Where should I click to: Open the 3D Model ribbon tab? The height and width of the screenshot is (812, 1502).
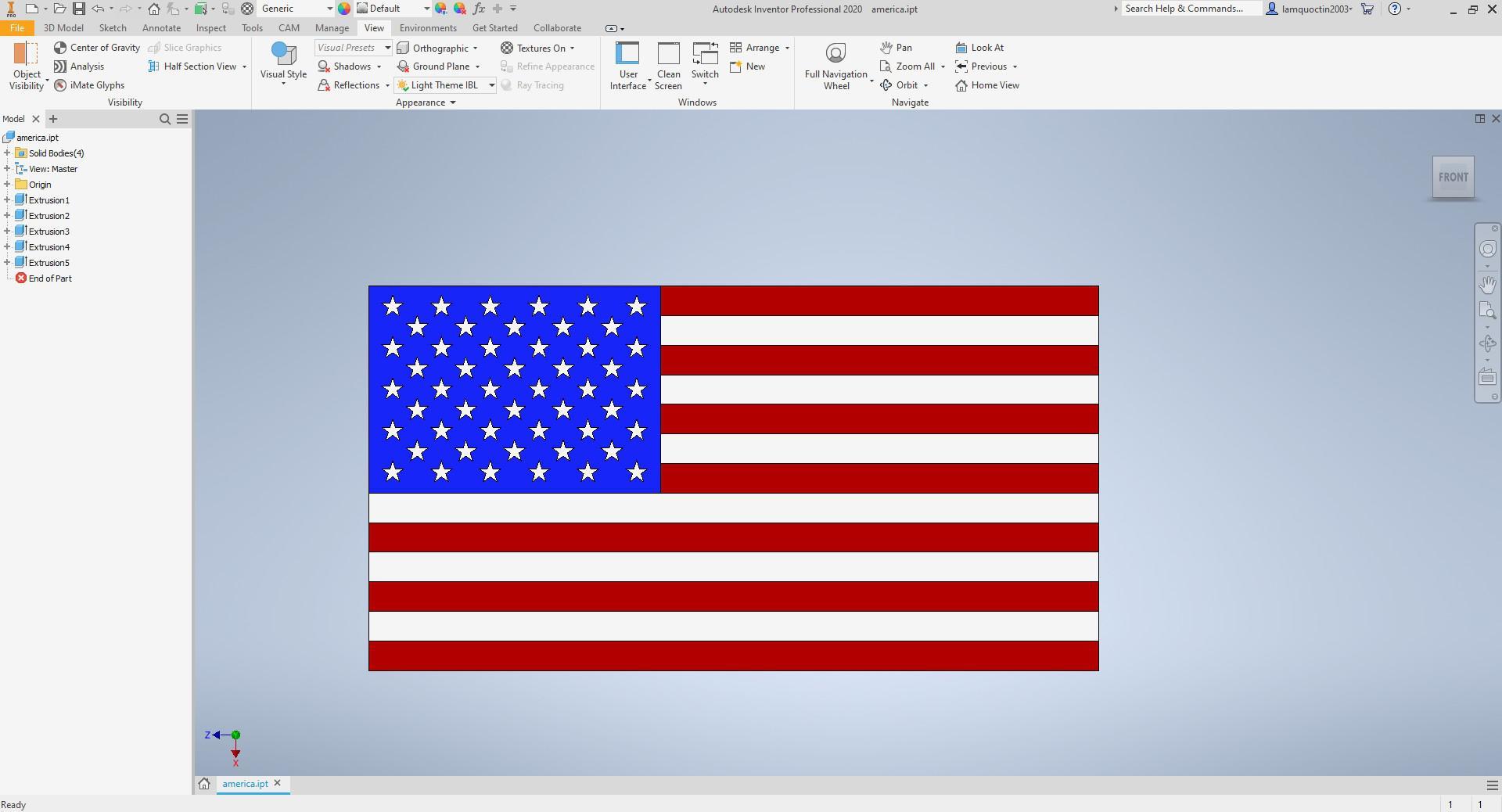(x=63, y=28)
